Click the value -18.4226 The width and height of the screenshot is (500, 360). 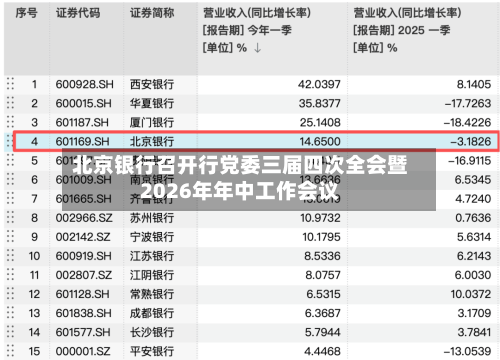pos(467,122)
